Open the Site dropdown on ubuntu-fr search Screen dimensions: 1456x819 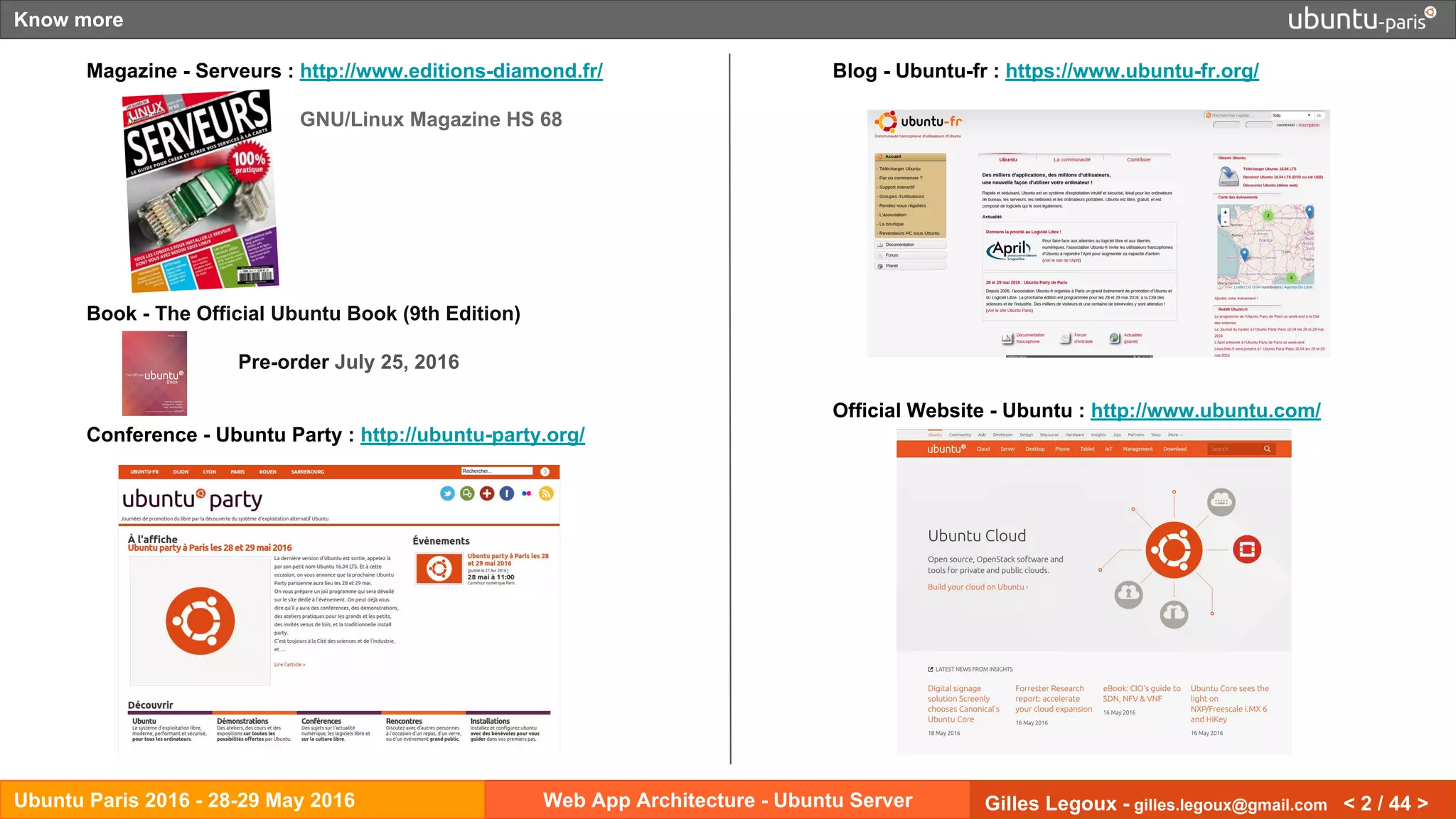(1292, 115)
